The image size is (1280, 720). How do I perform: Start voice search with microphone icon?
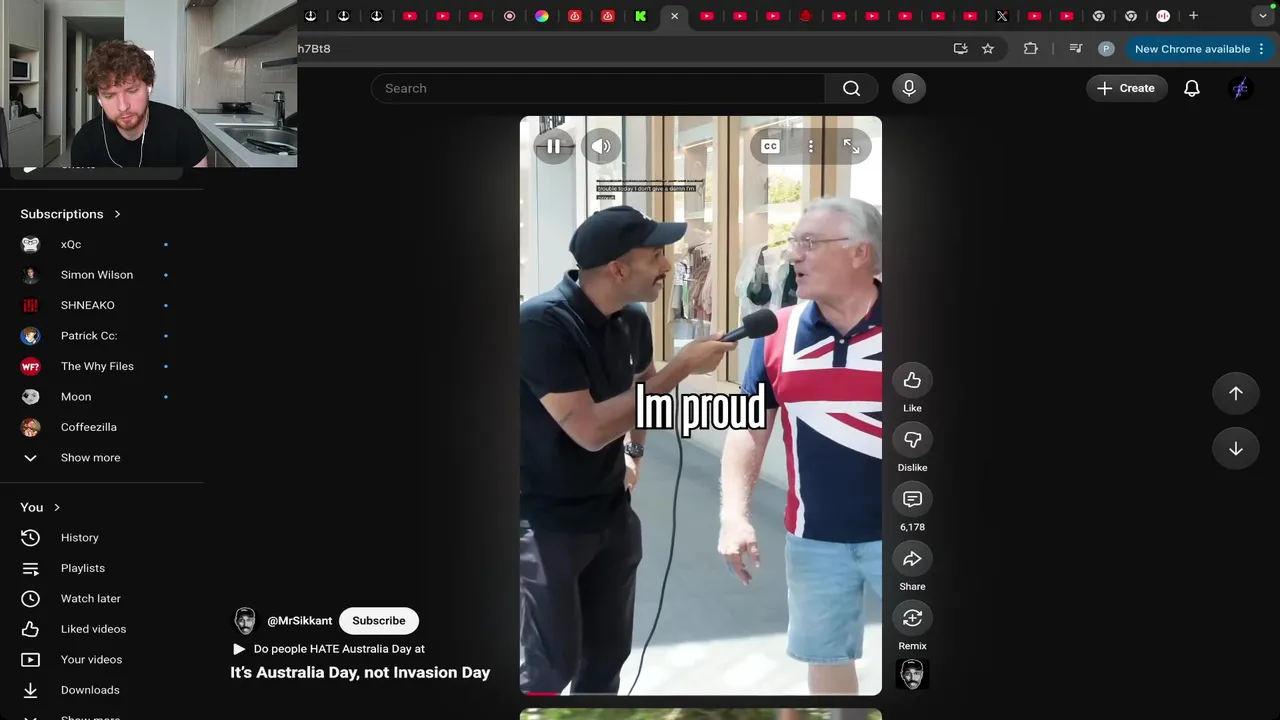click(909, 88)
